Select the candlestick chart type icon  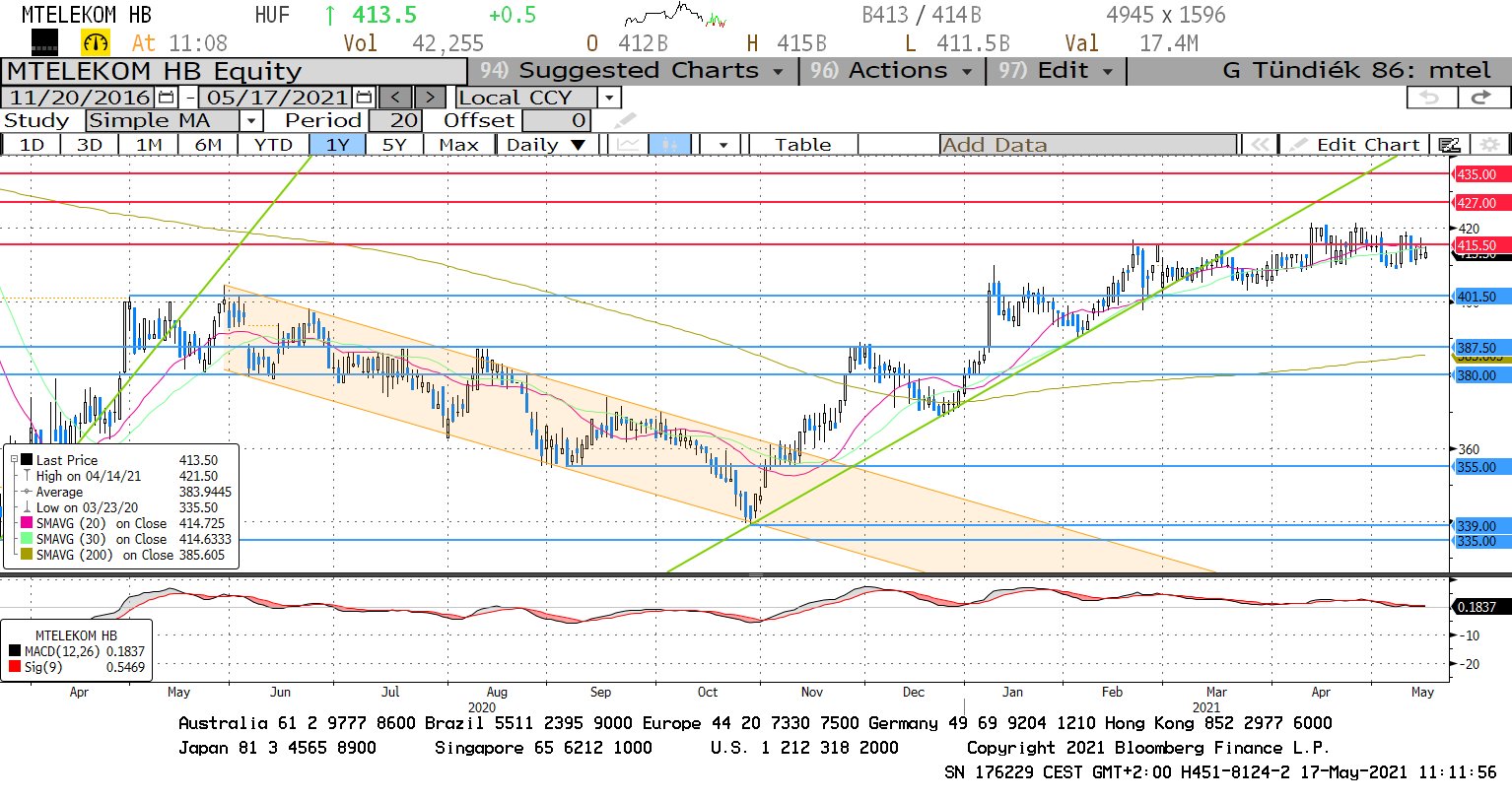click(669, 145)
